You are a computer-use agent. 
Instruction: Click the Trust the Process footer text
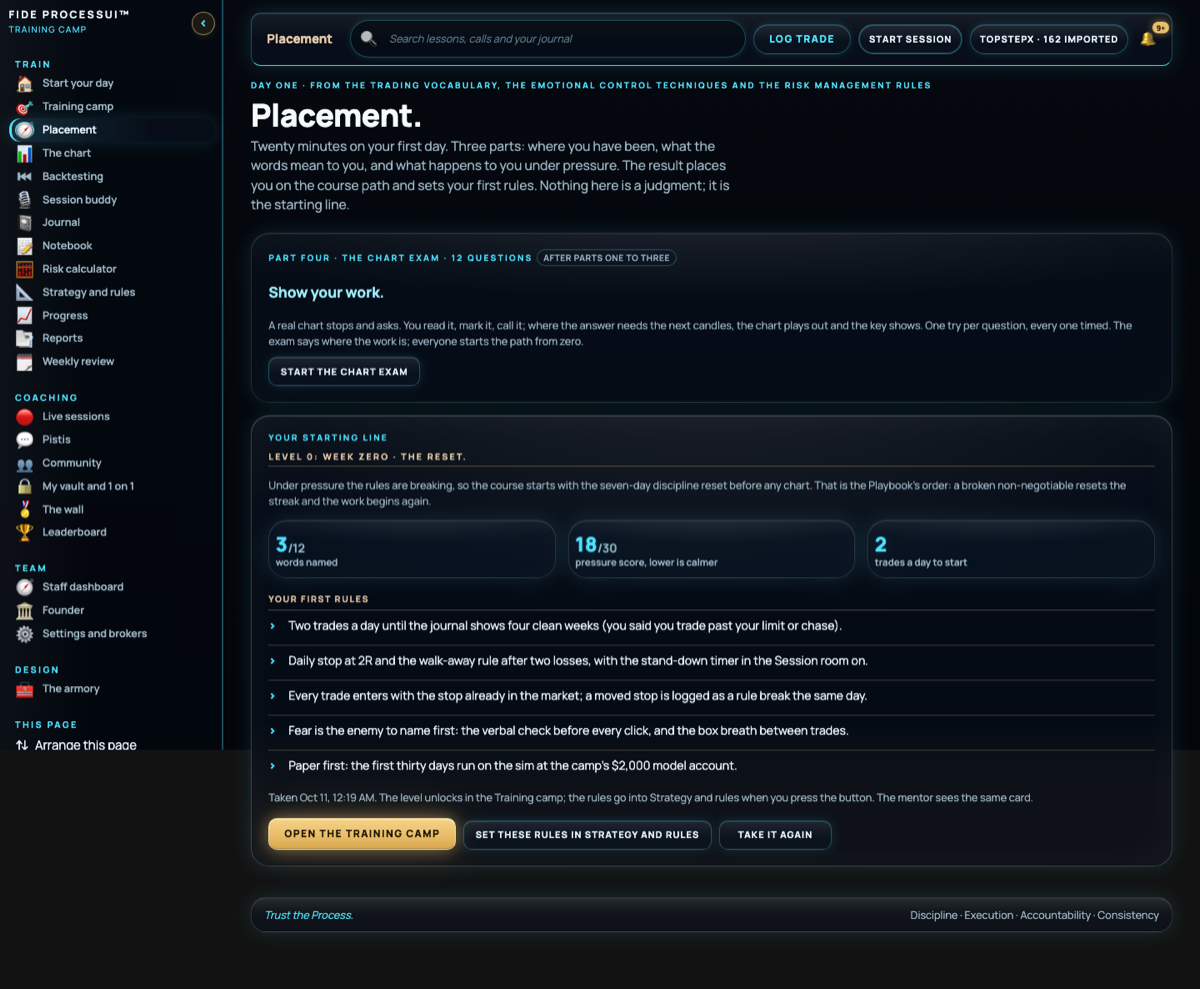(x=309, y=915)
